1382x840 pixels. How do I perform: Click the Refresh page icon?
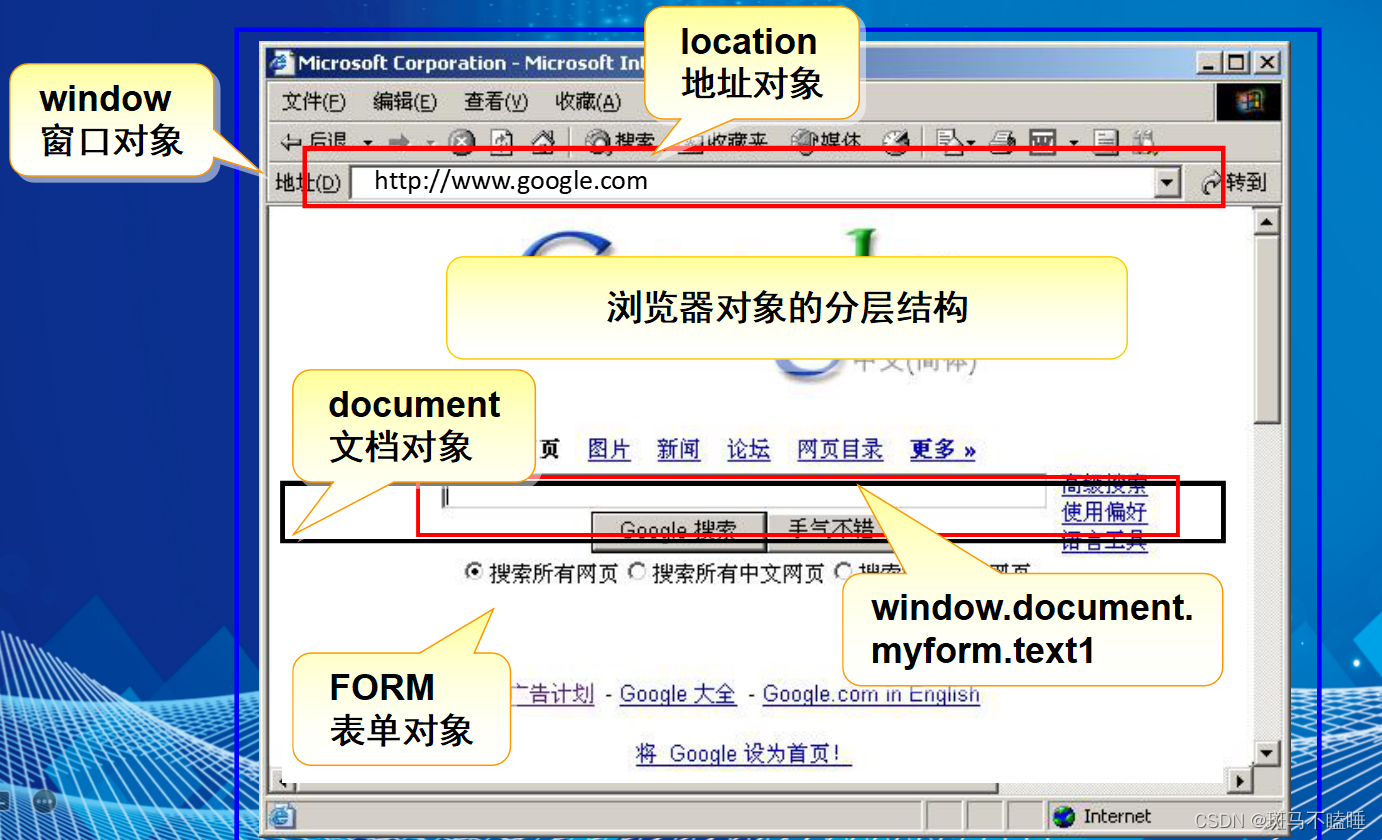point(502,143)
